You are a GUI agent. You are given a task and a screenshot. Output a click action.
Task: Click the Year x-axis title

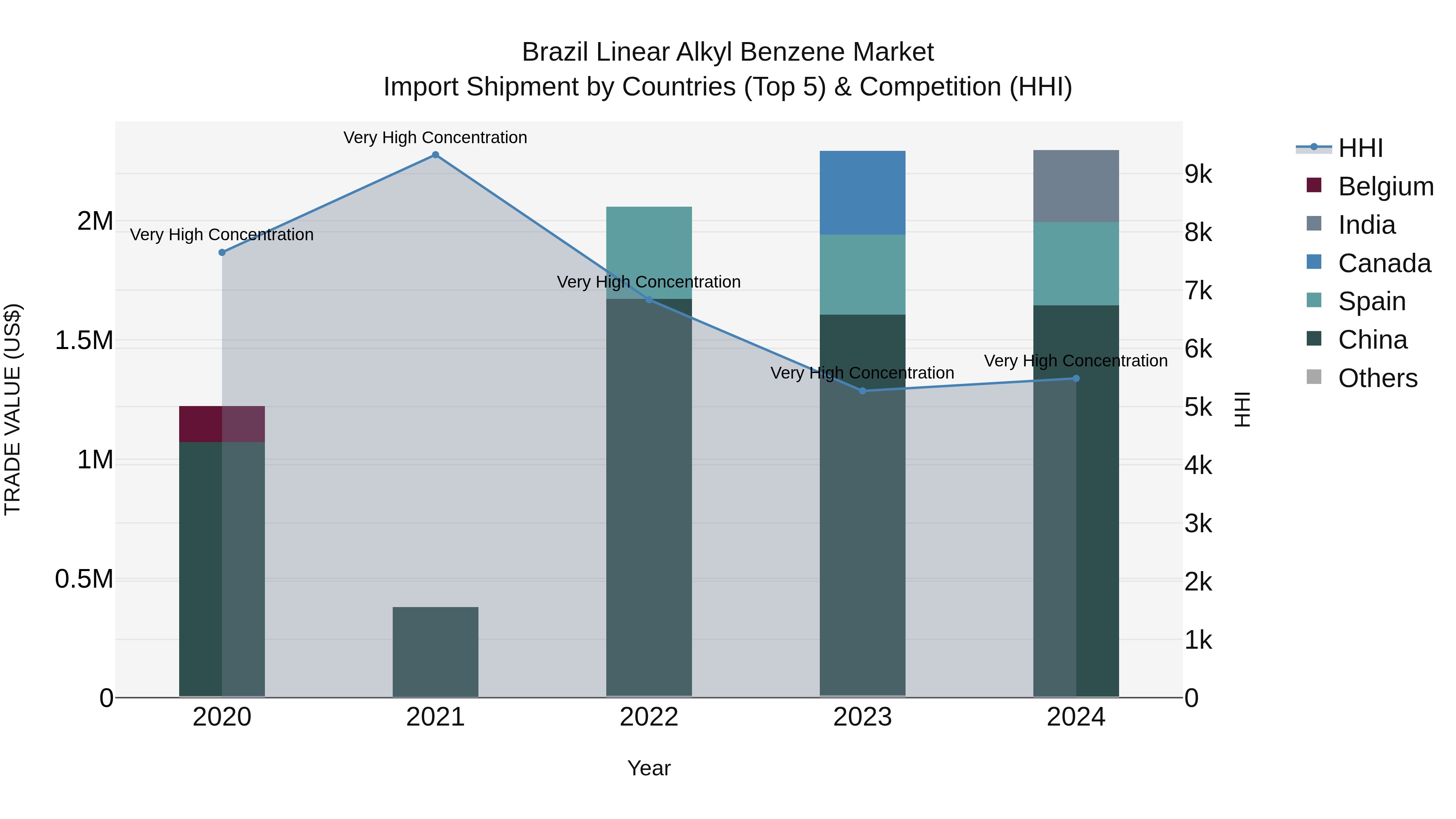[649, 768]
